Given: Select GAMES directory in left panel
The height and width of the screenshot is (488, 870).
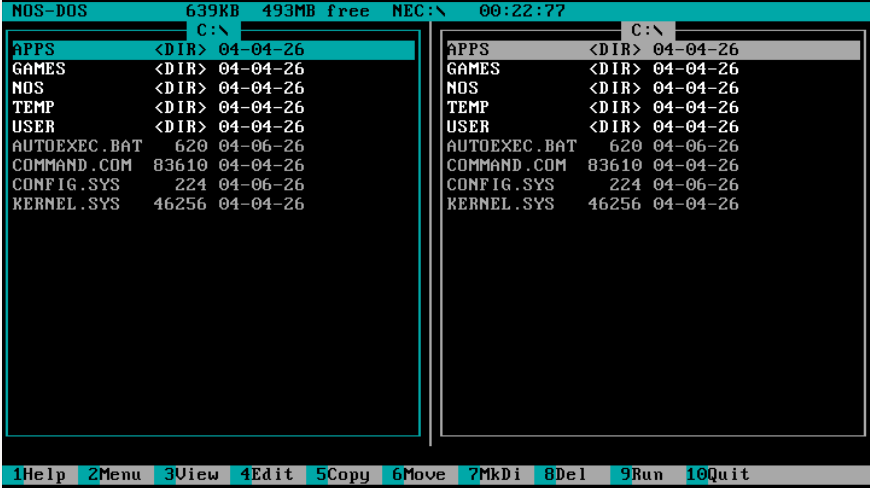Looking at the screenshot, I should pos(214,69).
